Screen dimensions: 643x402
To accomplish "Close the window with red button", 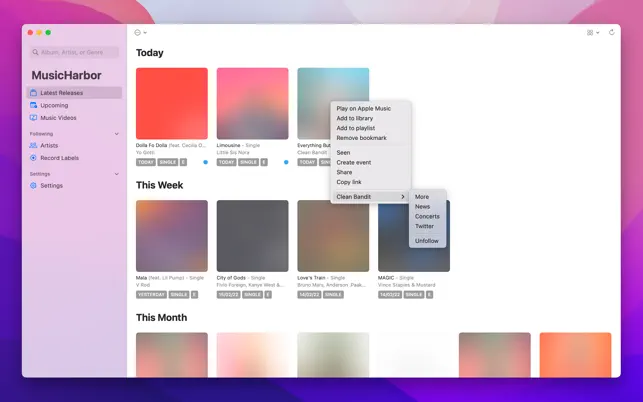I will tap(30, 32).
